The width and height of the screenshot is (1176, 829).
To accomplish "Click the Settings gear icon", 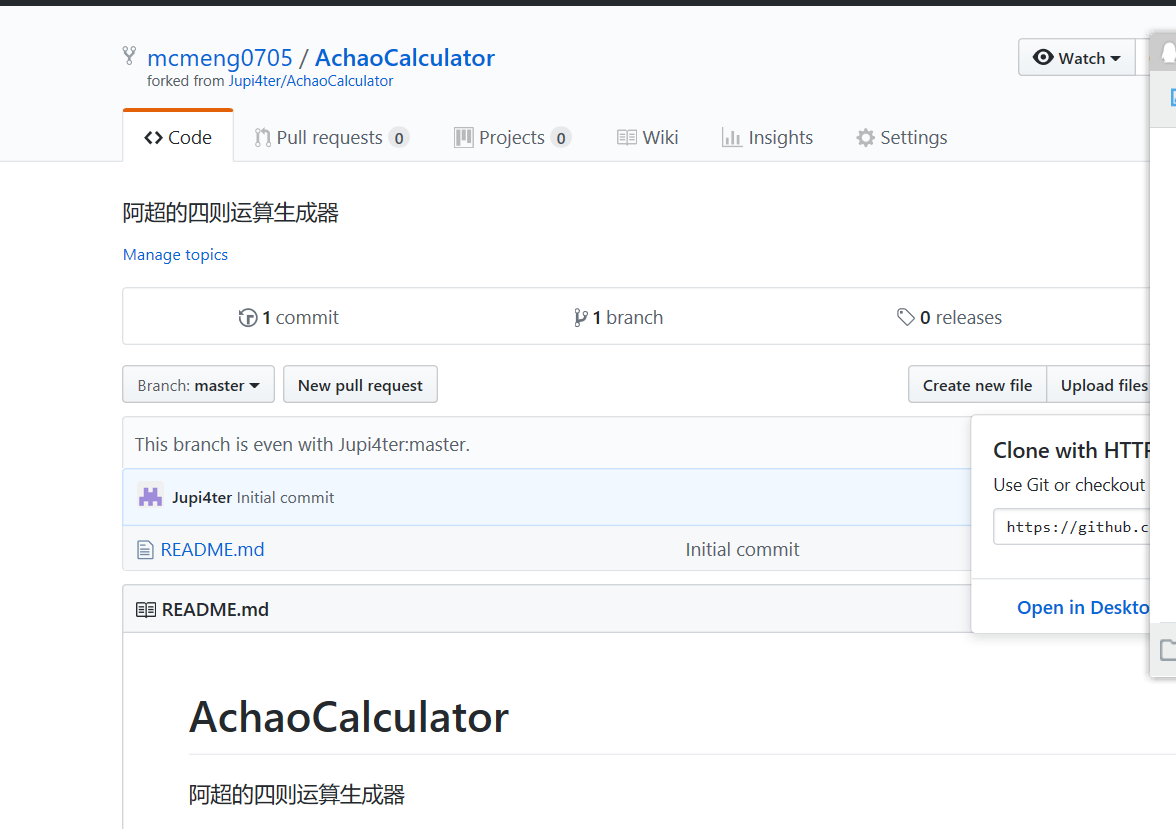I will (x=865, y=138).
